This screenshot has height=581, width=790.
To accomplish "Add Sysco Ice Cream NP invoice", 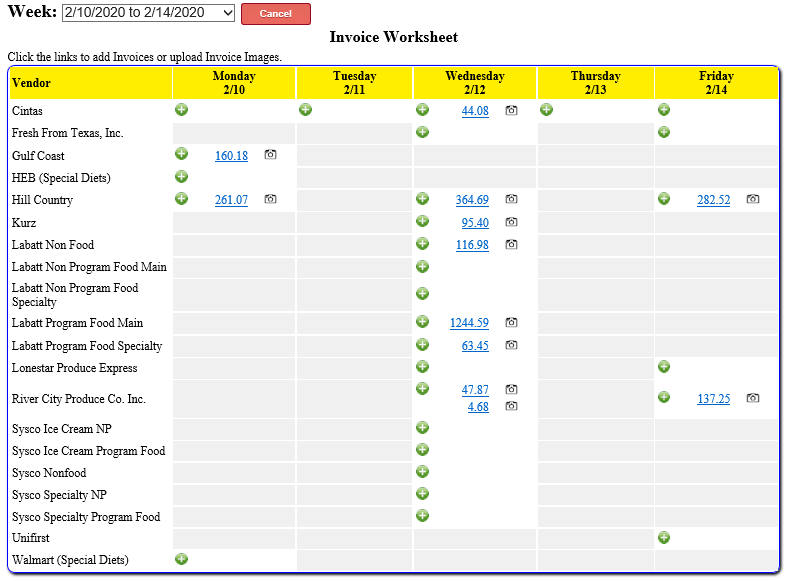I will [422, 428].
